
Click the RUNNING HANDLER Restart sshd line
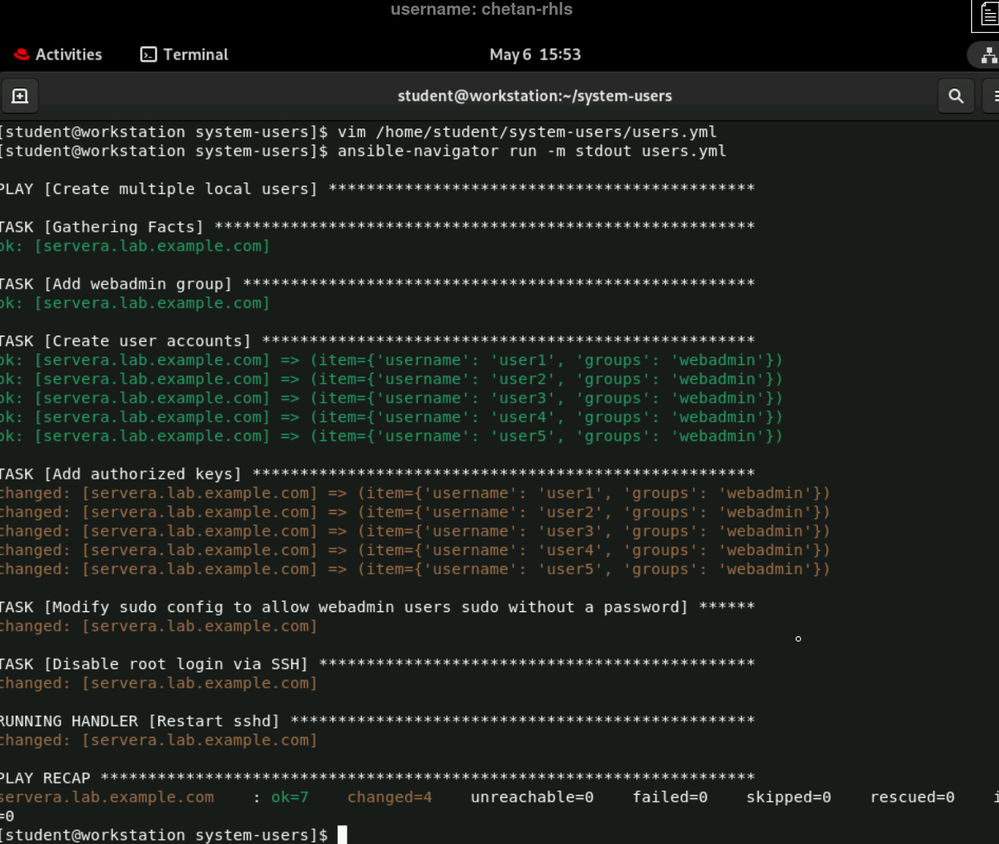[x=140, y=721]
